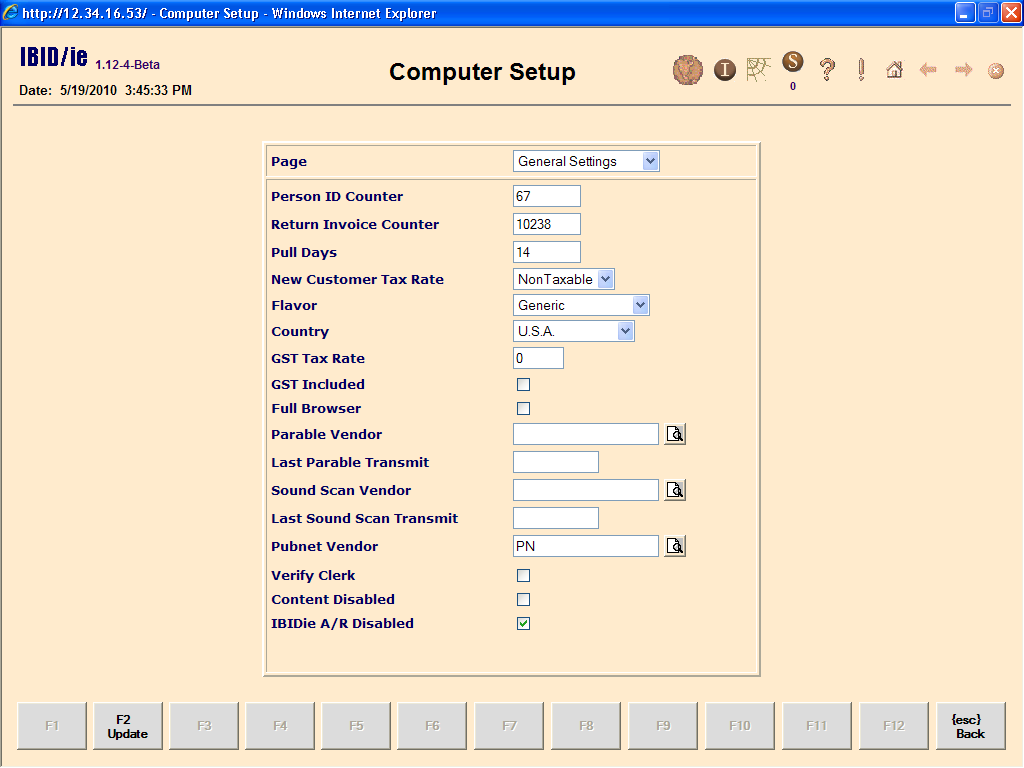
Task: Open Parable Vendor lookup icon
Action: coord(676,434)
